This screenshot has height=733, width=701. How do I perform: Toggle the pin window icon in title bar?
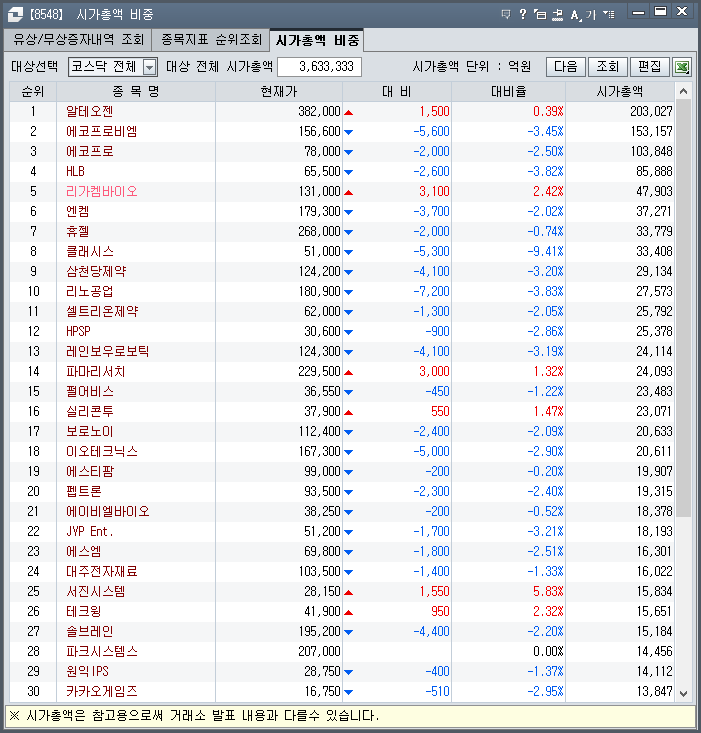(557, 14)
